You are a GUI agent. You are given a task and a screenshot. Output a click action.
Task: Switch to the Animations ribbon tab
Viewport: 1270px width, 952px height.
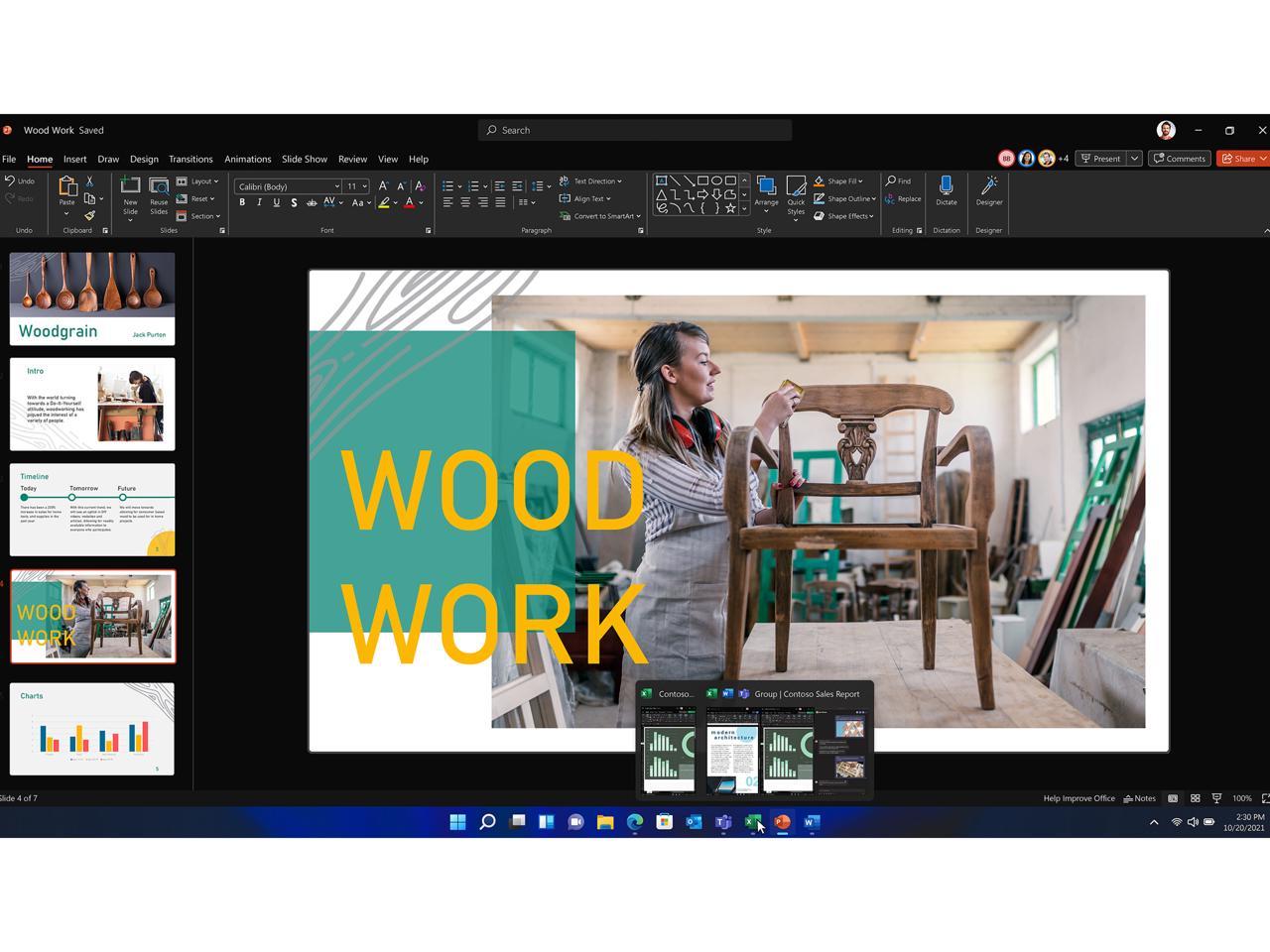click(x=246, y=159)
